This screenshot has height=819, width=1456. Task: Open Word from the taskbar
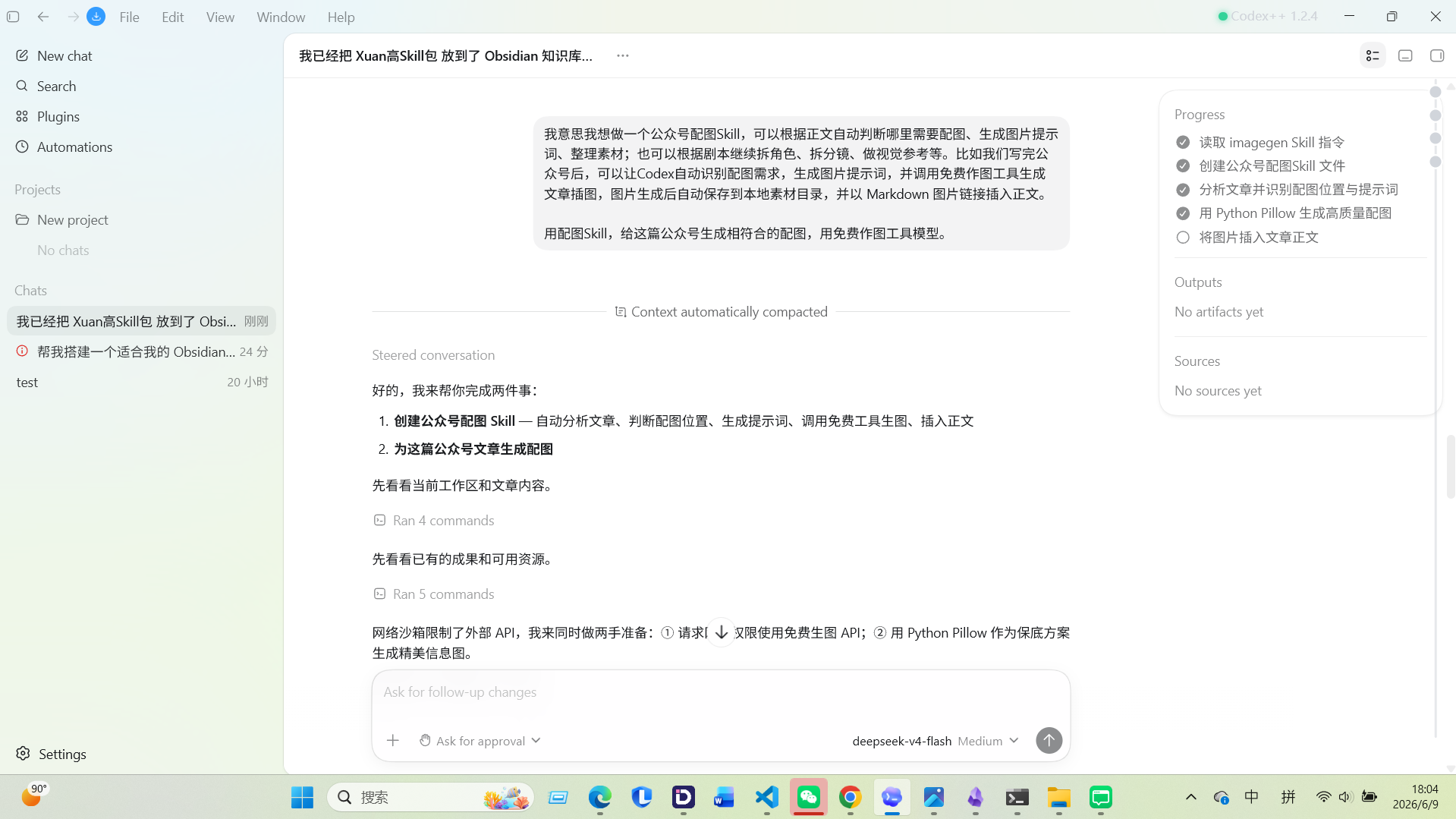point(724,797)
